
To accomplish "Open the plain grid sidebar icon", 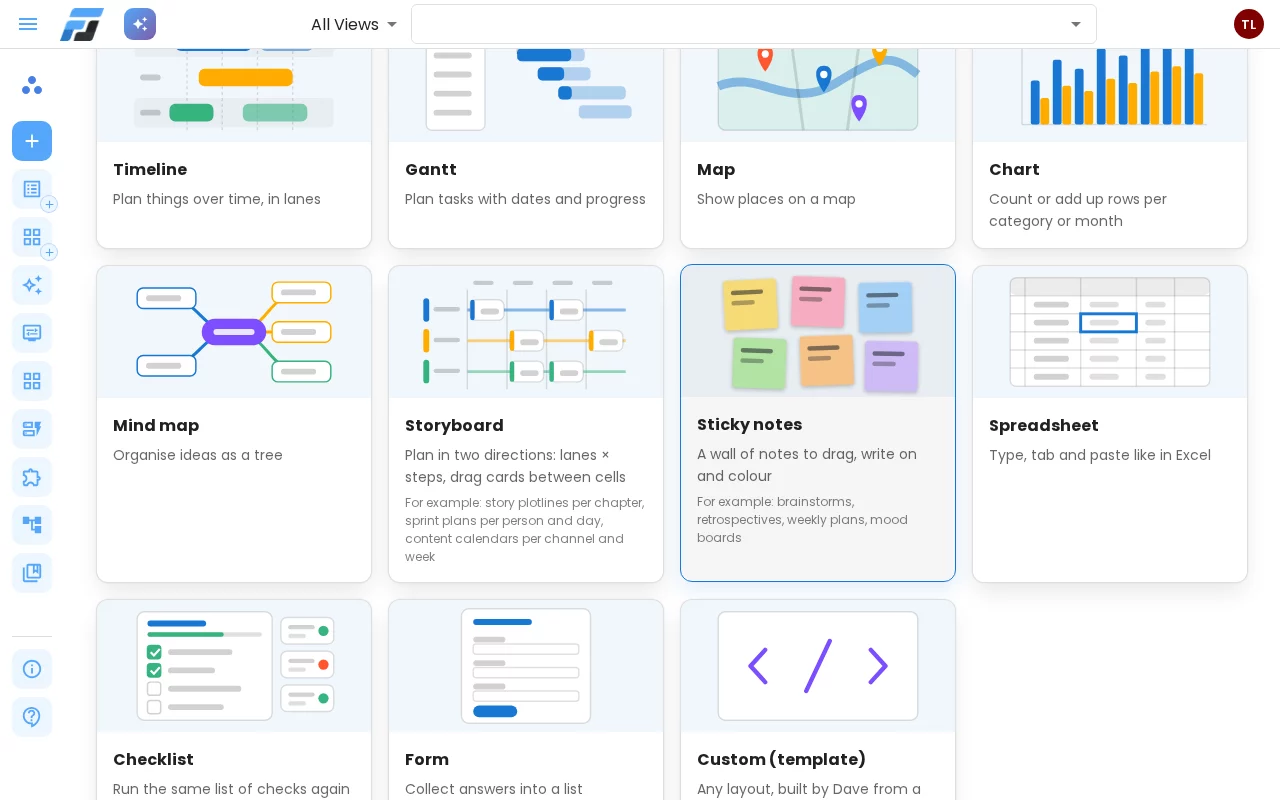I will [32, 381].
